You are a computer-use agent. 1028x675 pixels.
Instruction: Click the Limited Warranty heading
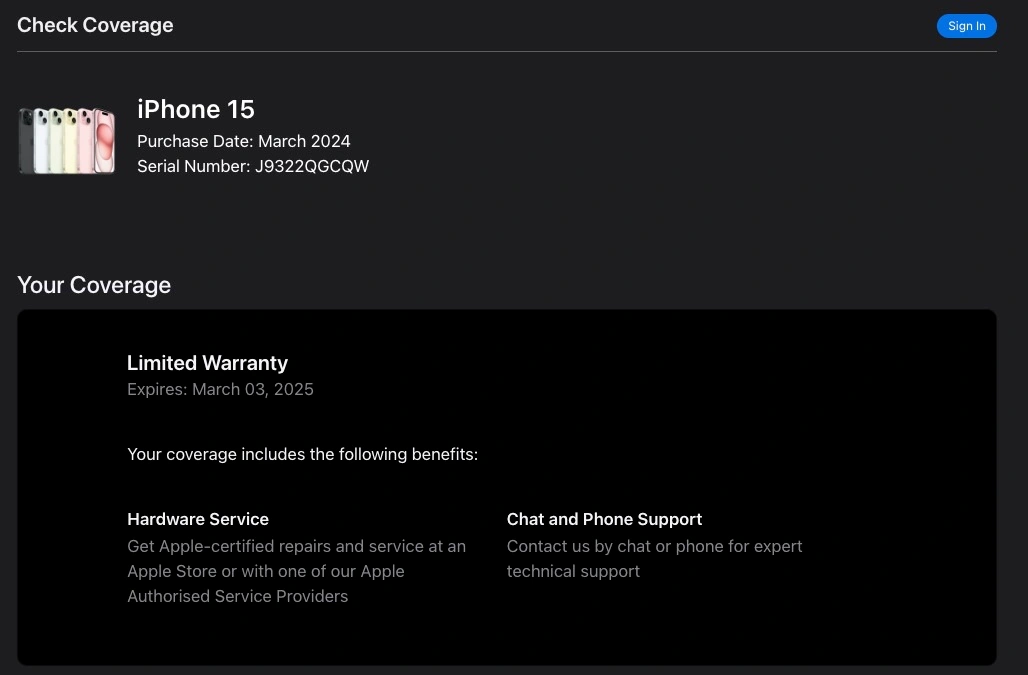tap(207, 363)
